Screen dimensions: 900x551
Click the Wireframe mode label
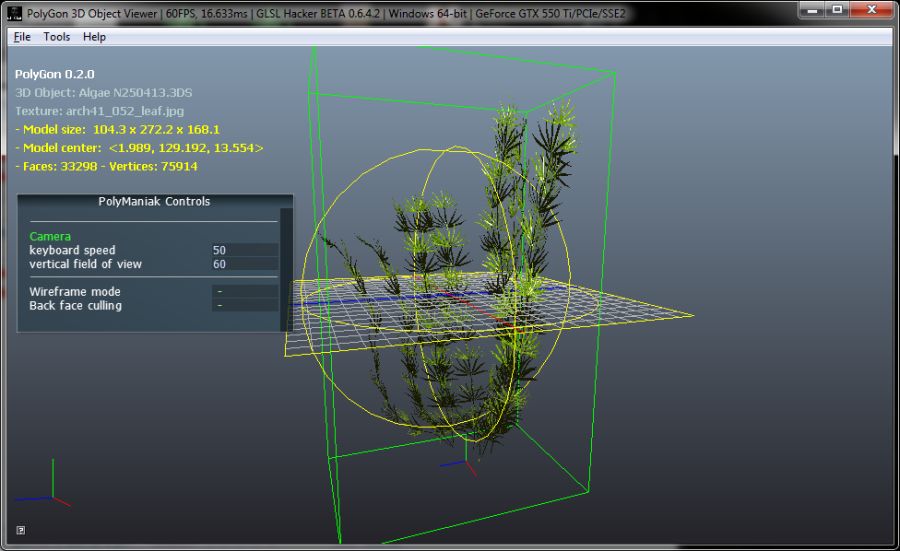tap(75, 292)
